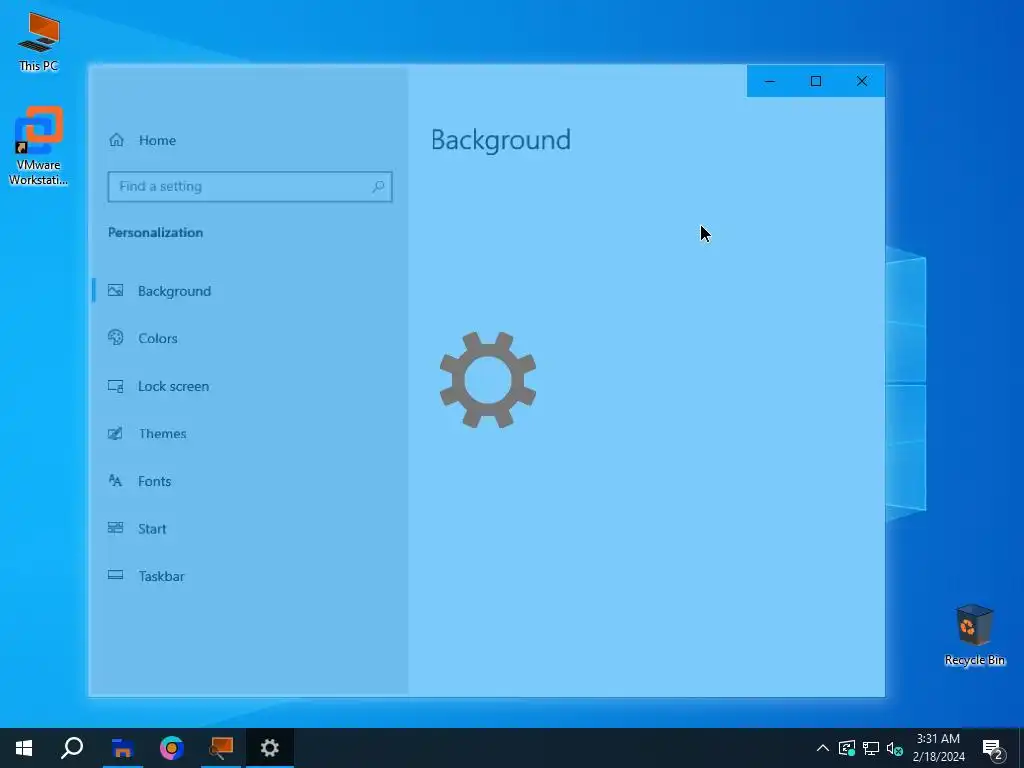
Task: Select the VMware Workstation desktop shortcut
Action: click(39, 146)
